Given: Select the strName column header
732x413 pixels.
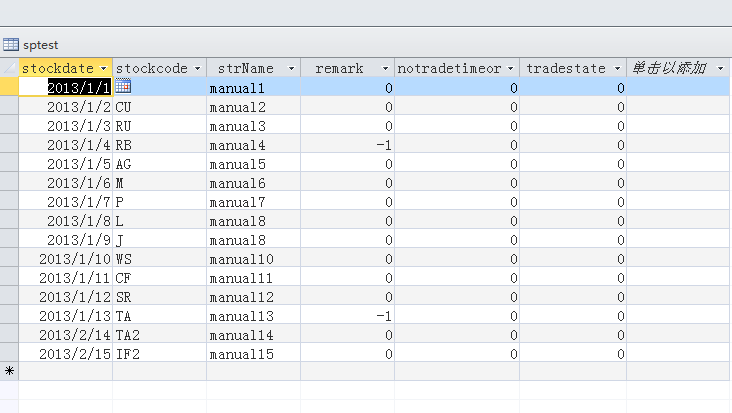Looking at the screenshot, I should coord(245,68).
